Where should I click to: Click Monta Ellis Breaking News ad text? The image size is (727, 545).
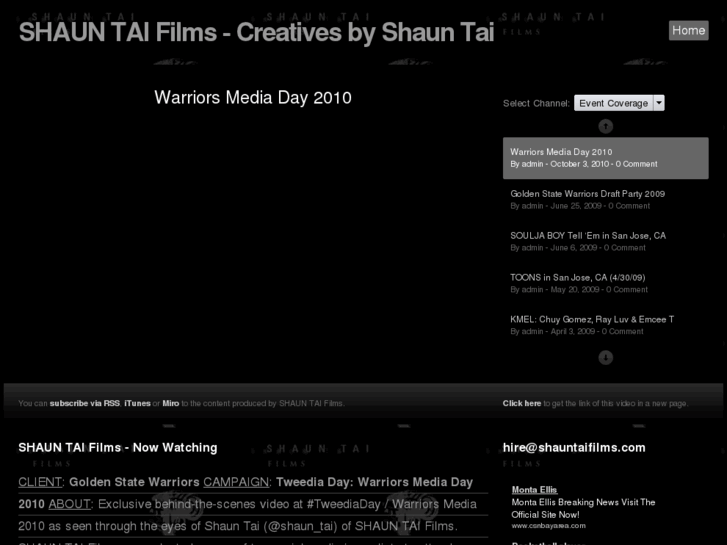click(x=583, y=508)
